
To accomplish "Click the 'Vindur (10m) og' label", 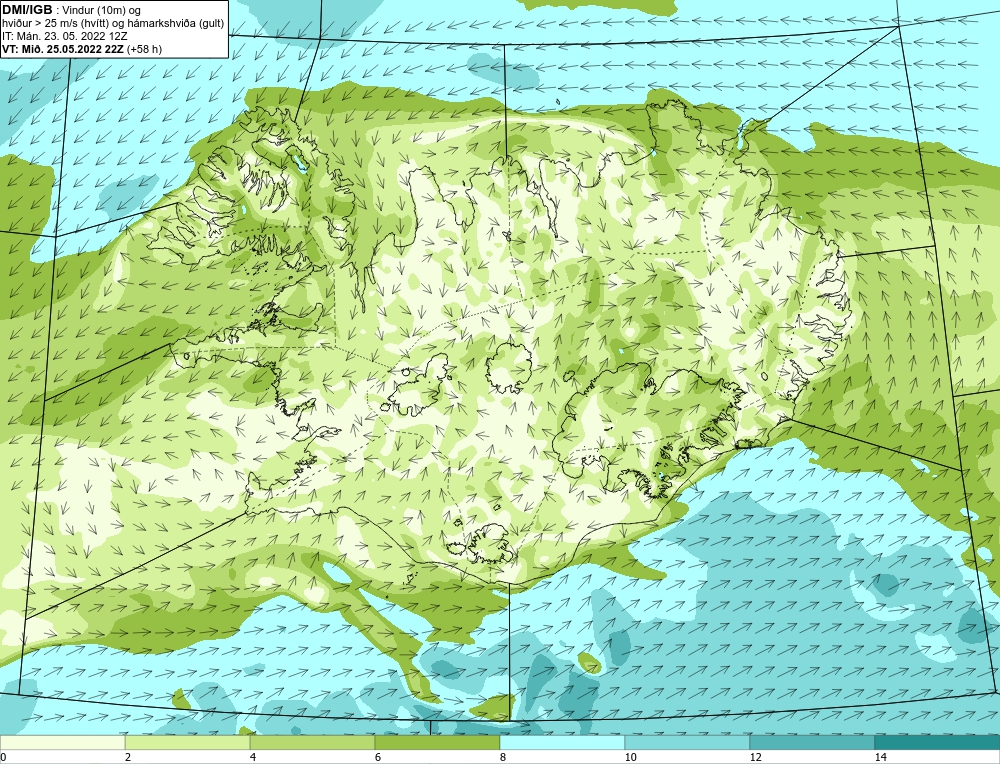I will pos(101,10).
